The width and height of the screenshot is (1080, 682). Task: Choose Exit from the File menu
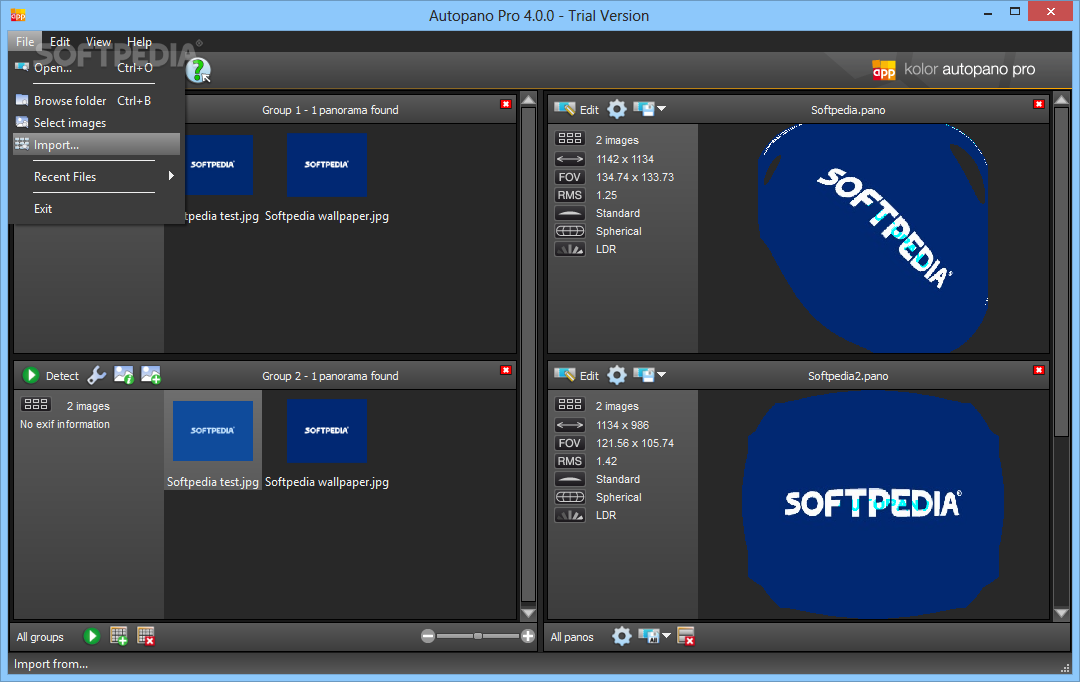(x=96, y=209)
